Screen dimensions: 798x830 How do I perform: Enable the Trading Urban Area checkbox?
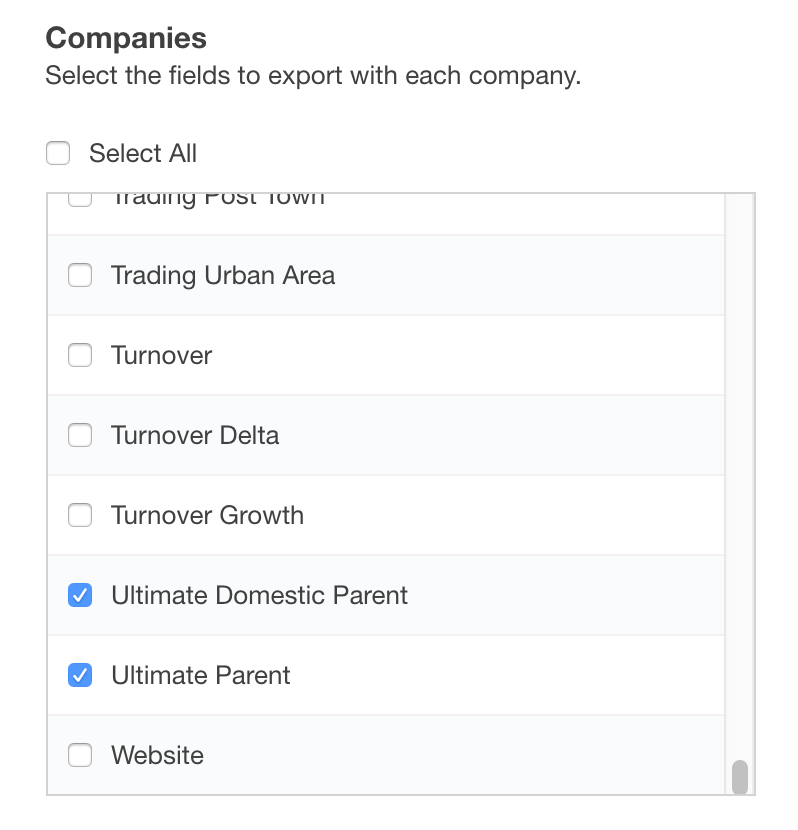(x=80, y=275)
